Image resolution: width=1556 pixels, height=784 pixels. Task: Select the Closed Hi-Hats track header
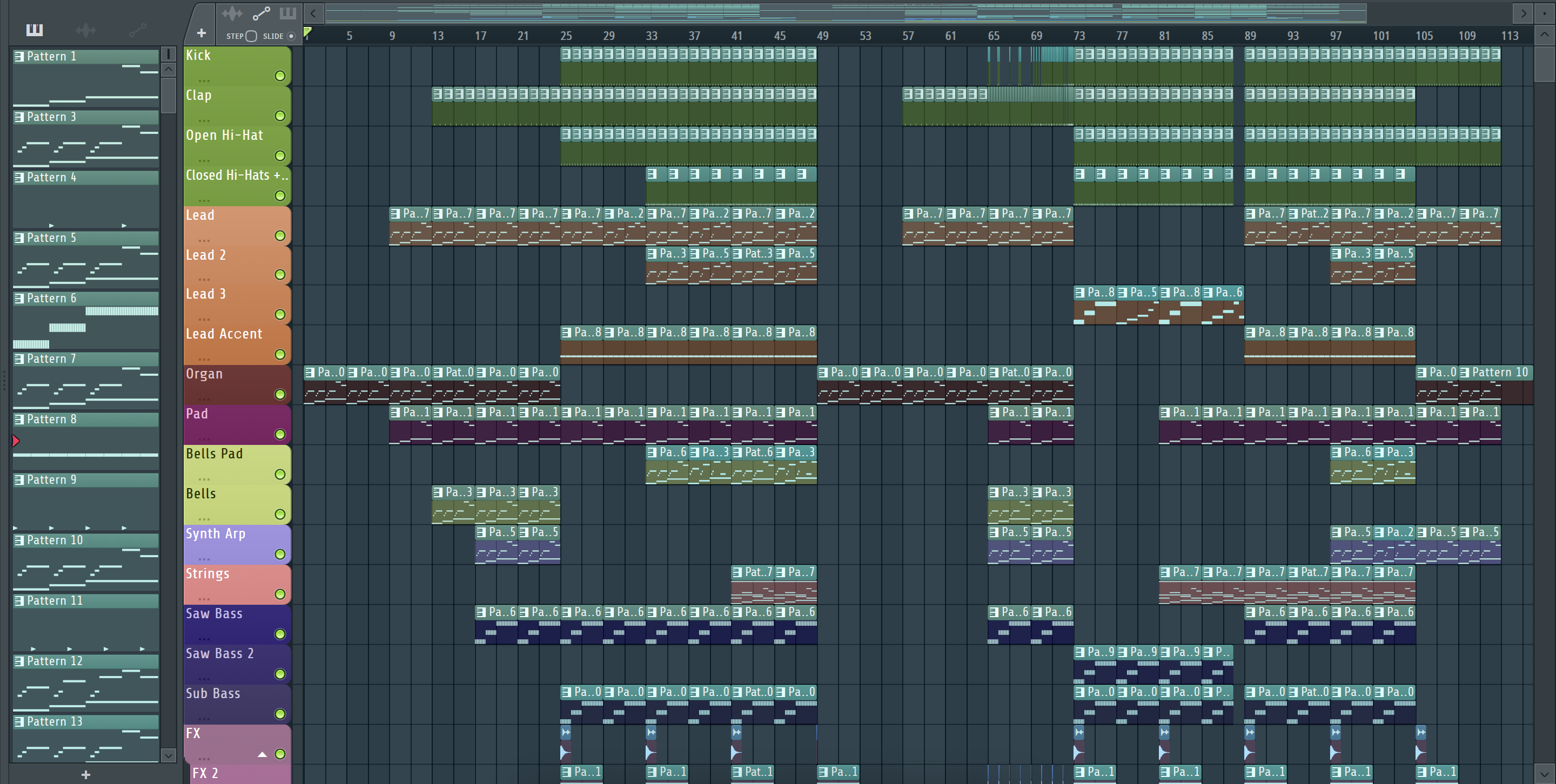(x=237, y=186)
